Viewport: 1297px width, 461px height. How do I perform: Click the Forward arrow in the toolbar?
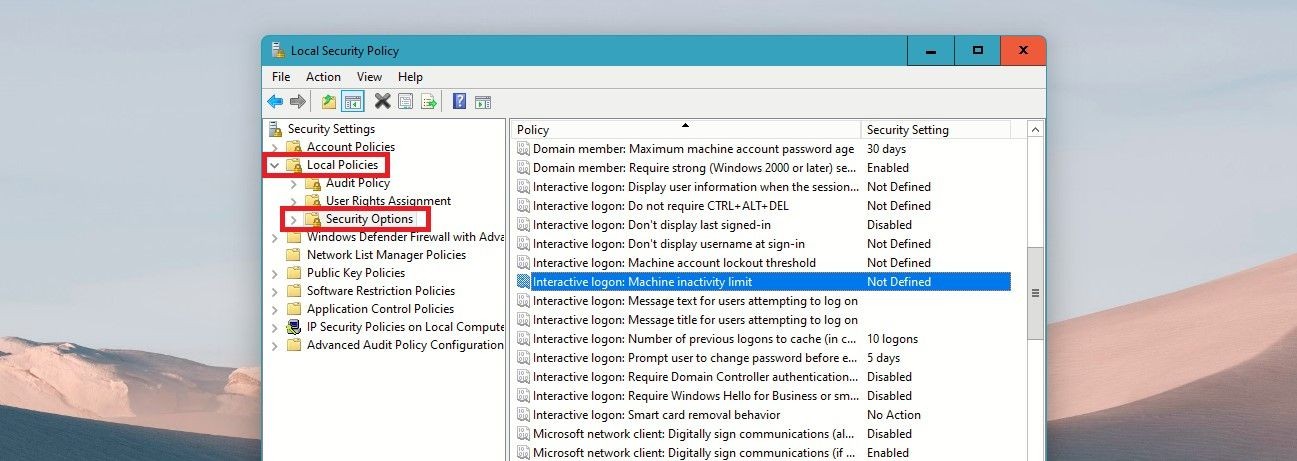297,101
